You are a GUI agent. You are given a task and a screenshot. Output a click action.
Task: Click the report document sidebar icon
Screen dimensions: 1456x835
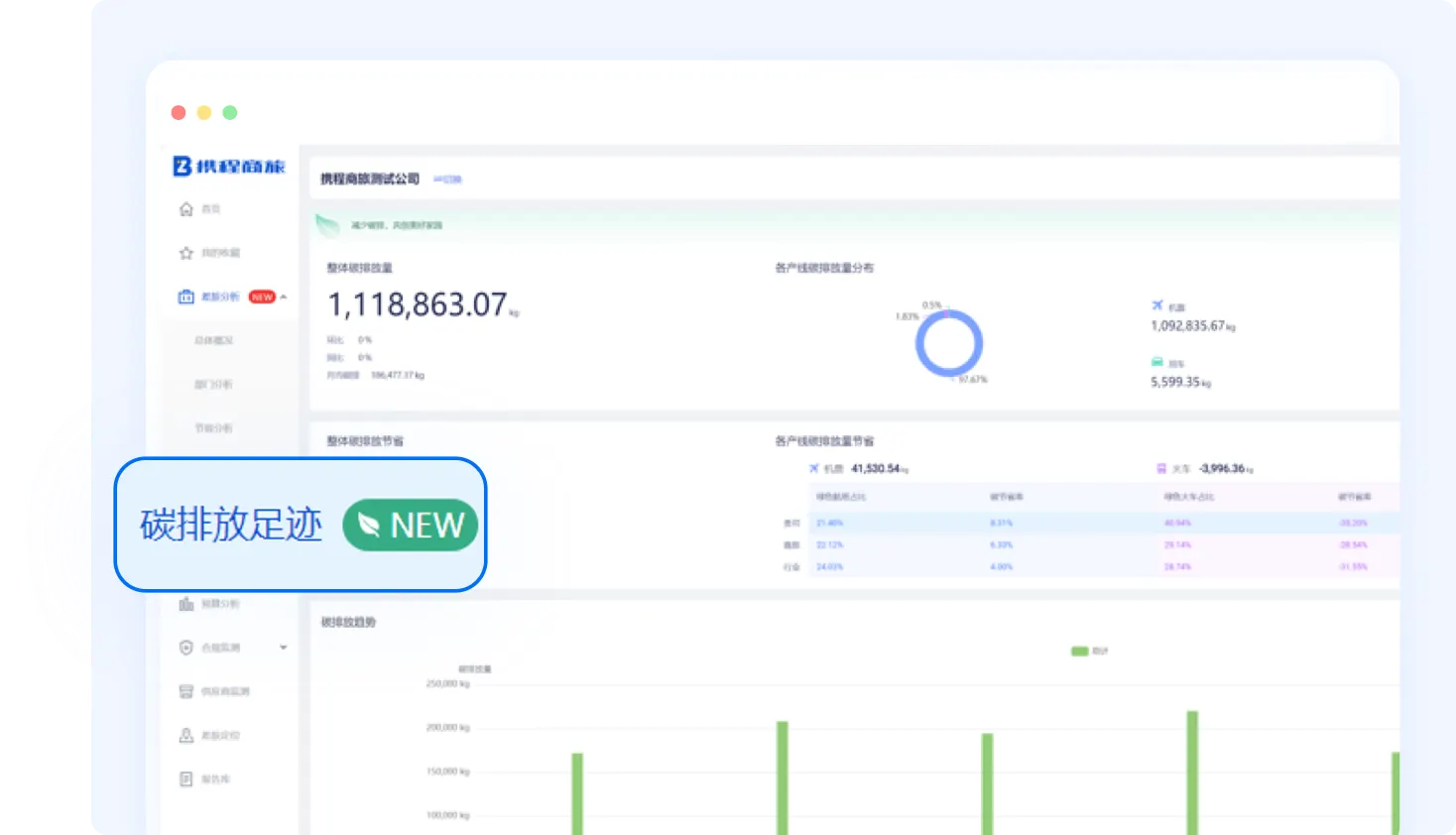coord(185,779)
